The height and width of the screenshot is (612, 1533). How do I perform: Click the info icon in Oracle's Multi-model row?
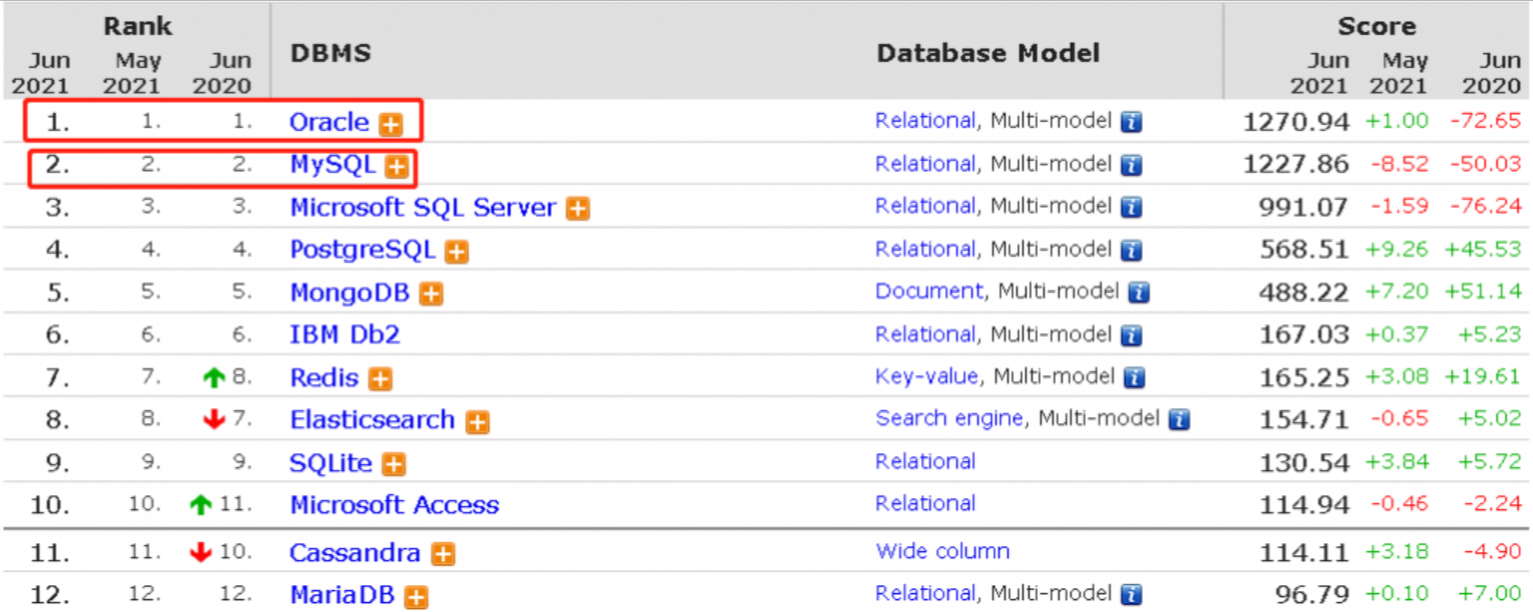coord(1131,123)
